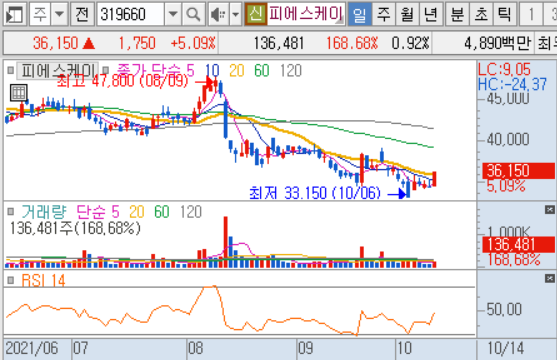Click the change rate +5.09%
Viewport: 557px width, 360px height.
point(193,43)
